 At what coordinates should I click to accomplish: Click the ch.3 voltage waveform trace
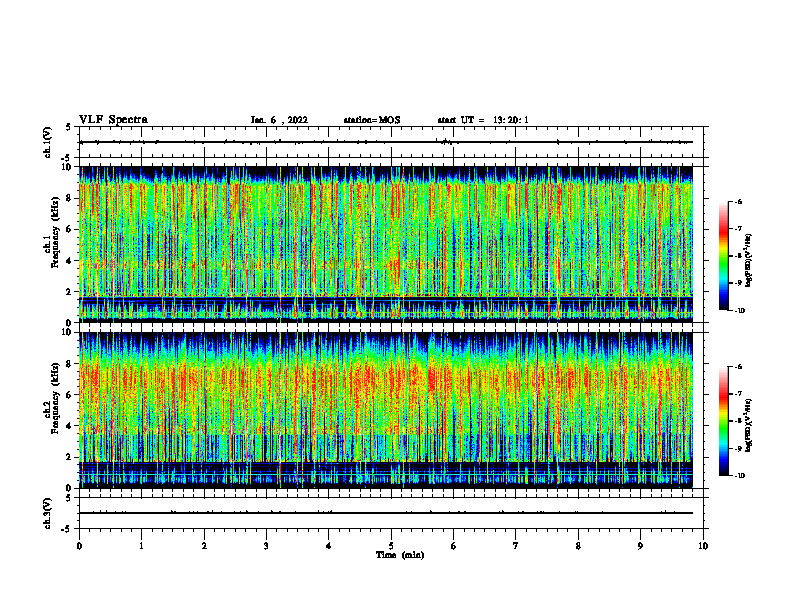386,513
